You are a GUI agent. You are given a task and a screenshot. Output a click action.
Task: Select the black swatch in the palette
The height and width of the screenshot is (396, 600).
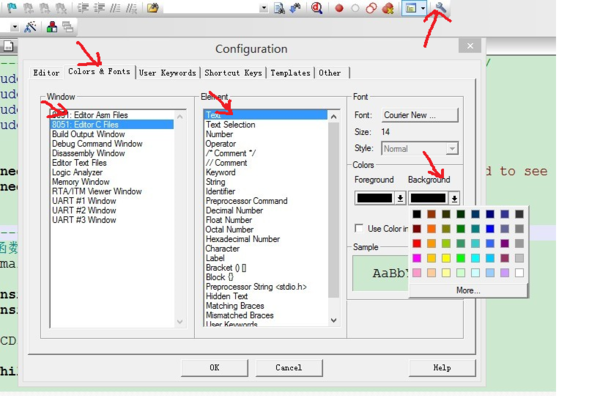[x=417, y=214]
